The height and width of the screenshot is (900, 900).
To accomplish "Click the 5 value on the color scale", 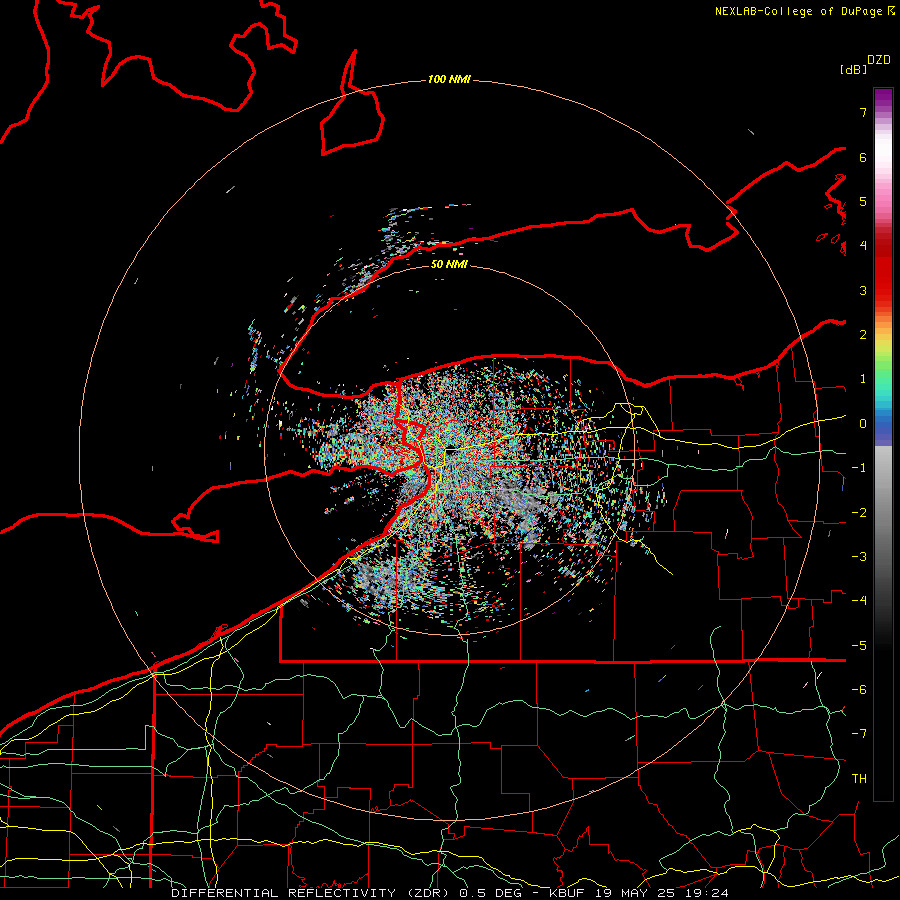I will [863, 201].
